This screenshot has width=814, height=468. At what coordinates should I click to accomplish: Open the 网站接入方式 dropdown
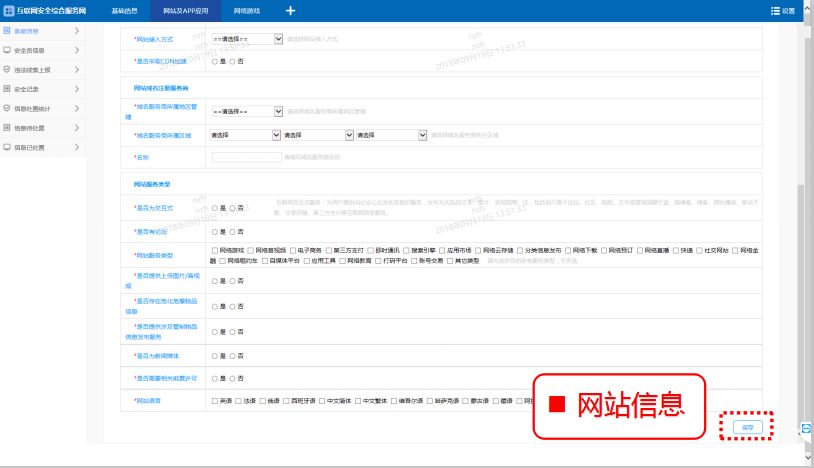pos(247,39)
